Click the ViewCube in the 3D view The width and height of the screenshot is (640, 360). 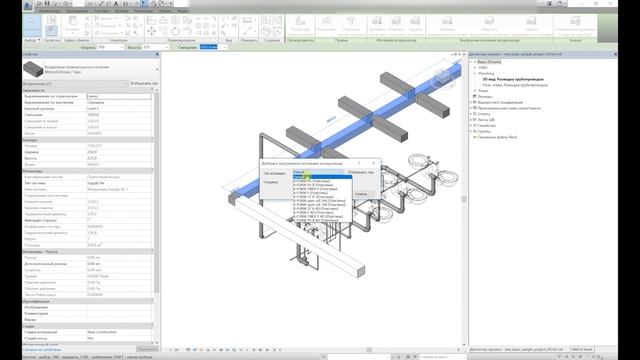coord(442,78)
